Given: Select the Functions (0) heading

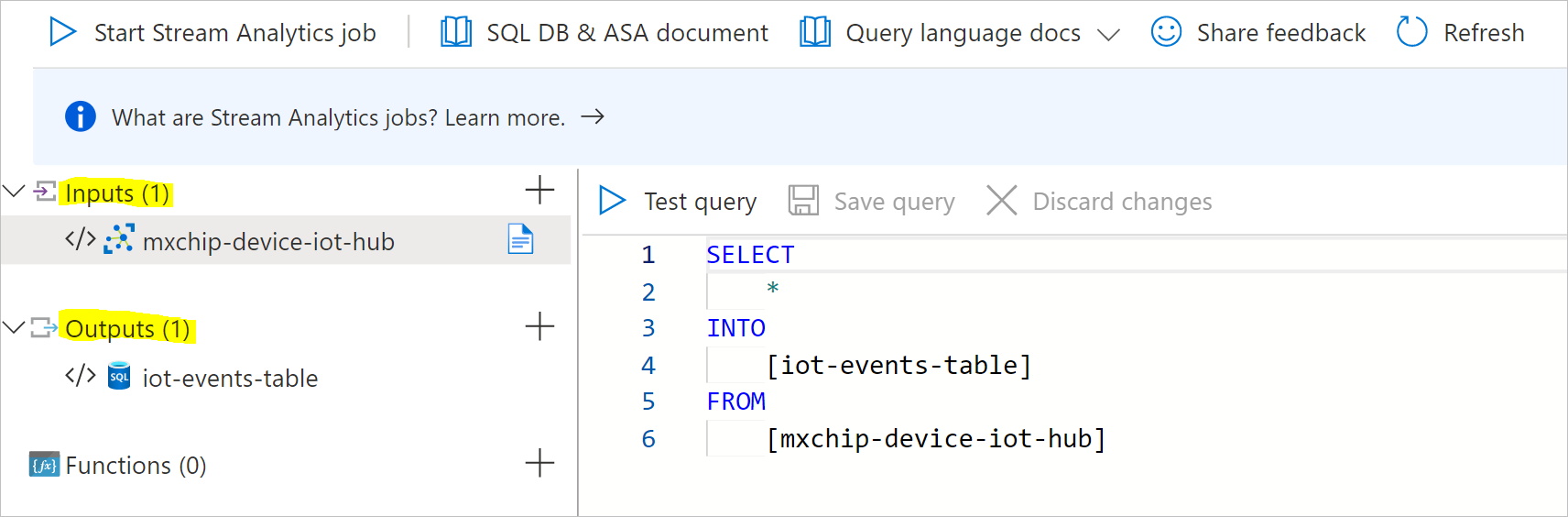Looking at the screenshot, I should click(136, 466).
